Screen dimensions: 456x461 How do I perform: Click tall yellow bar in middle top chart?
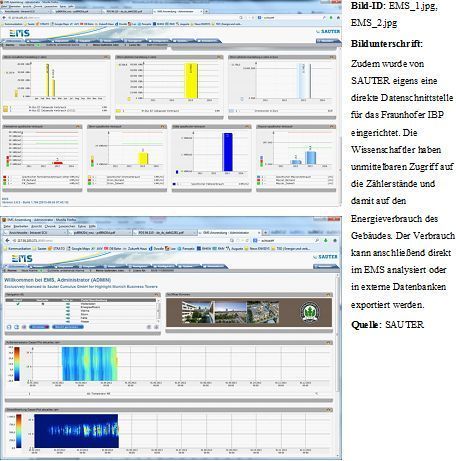click(191, 81)
